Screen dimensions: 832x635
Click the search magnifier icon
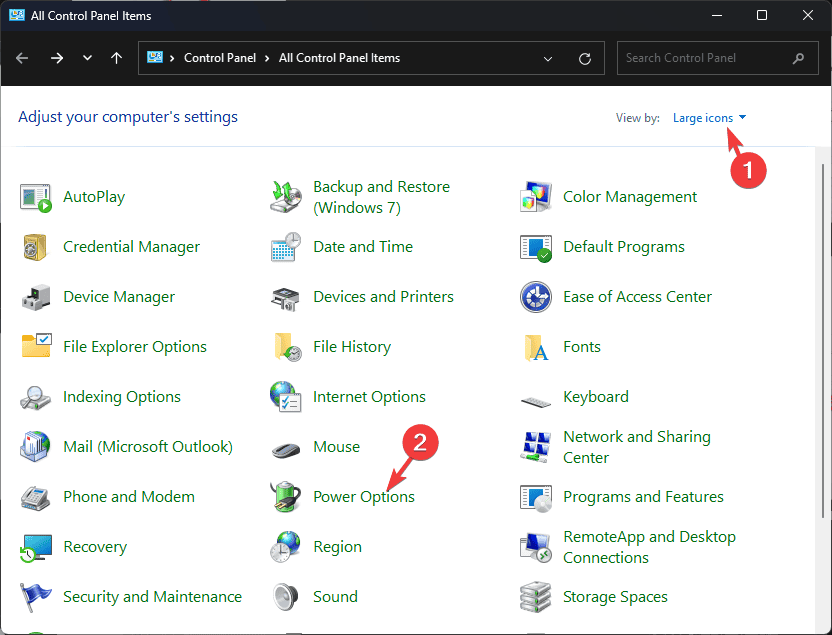pyautogui.click(x=798, y=58)
